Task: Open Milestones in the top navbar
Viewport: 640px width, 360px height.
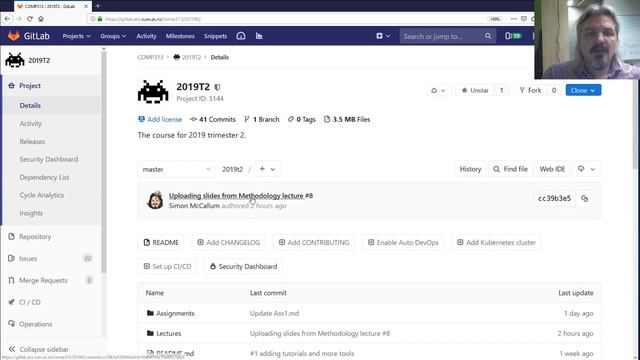Action: 180,36
